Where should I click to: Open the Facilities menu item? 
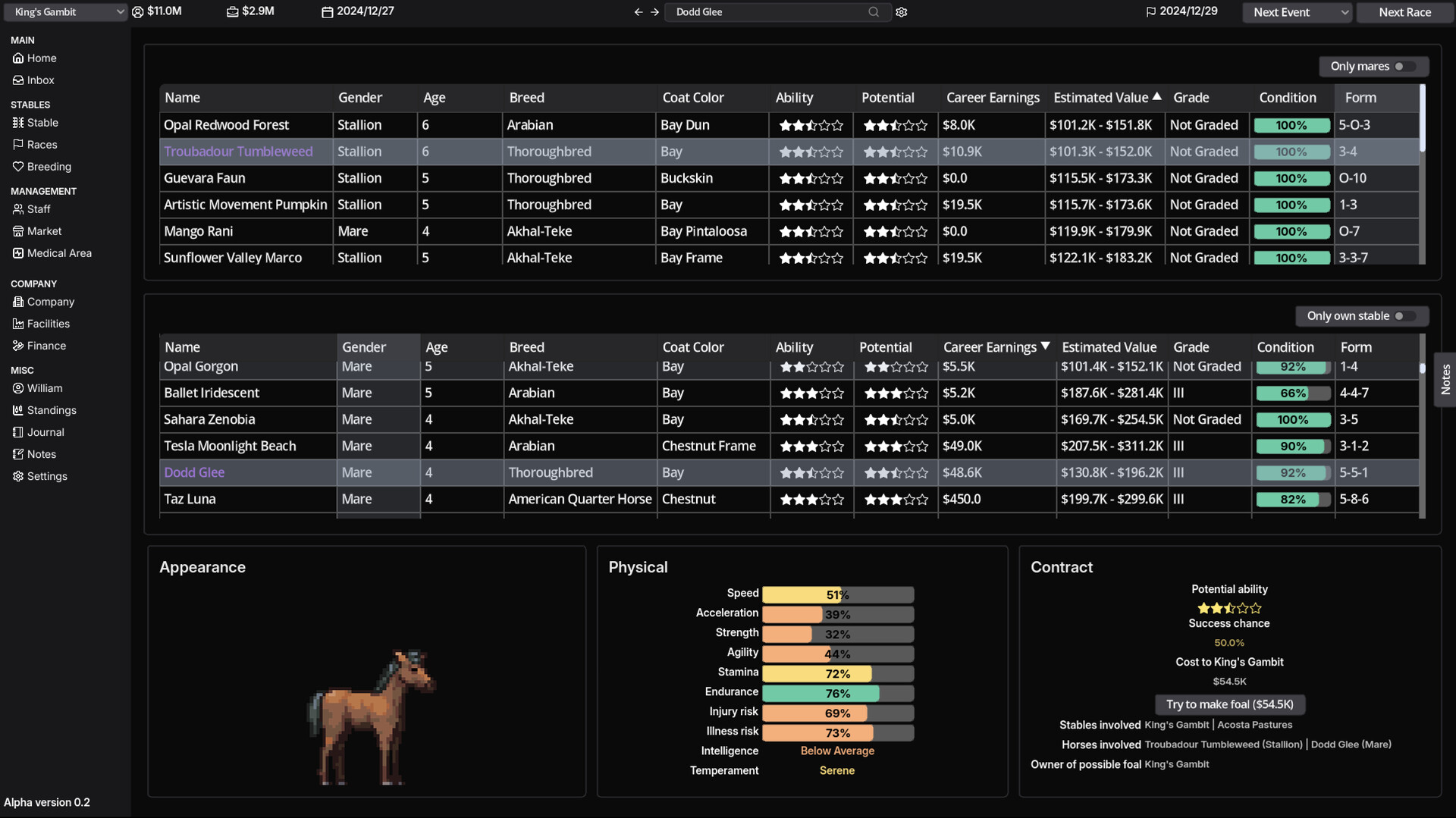point(48,324)
